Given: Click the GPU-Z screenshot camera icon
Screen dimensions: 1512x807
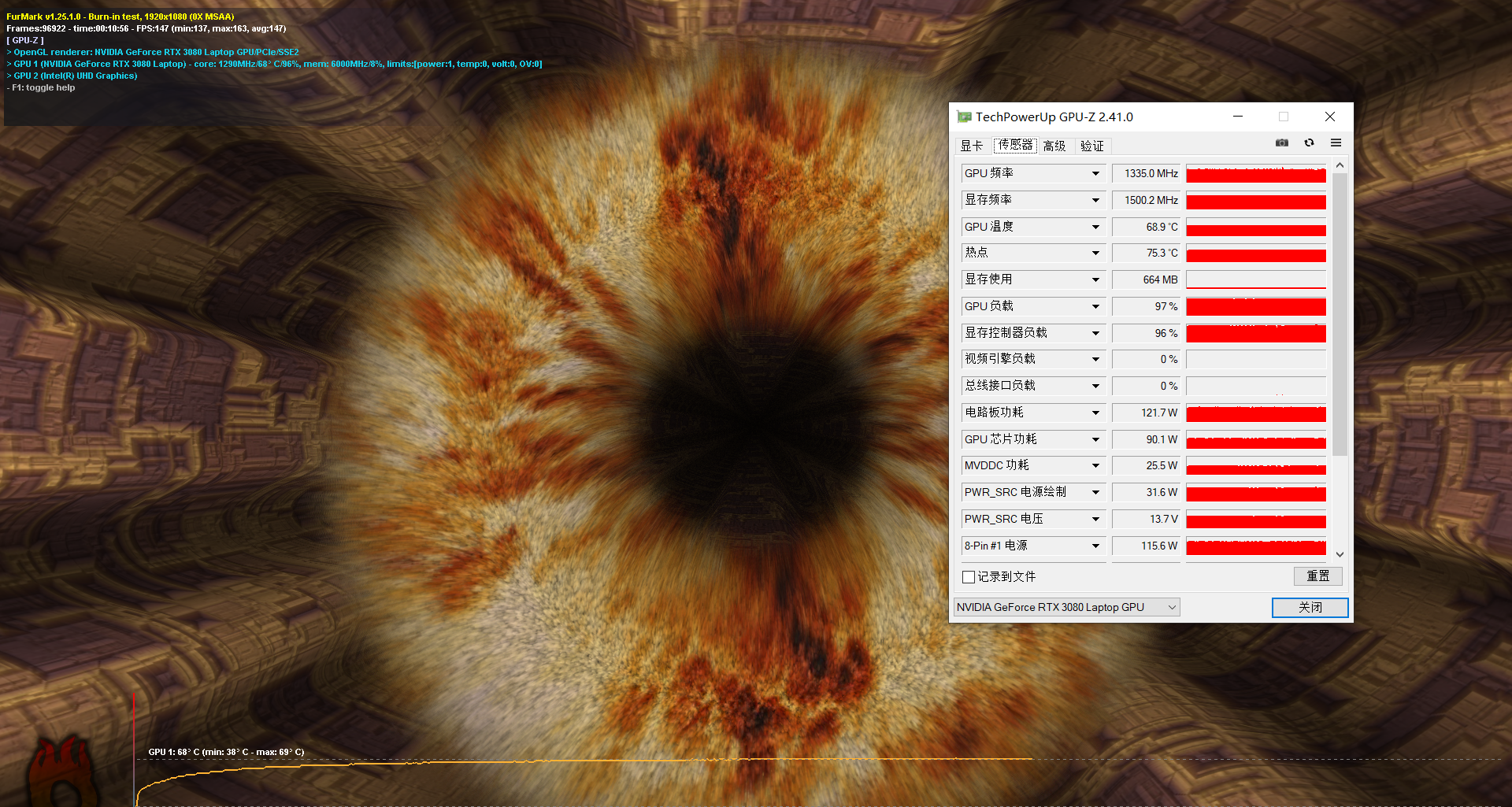Looking at the screenshot, I should [1282, 143].
